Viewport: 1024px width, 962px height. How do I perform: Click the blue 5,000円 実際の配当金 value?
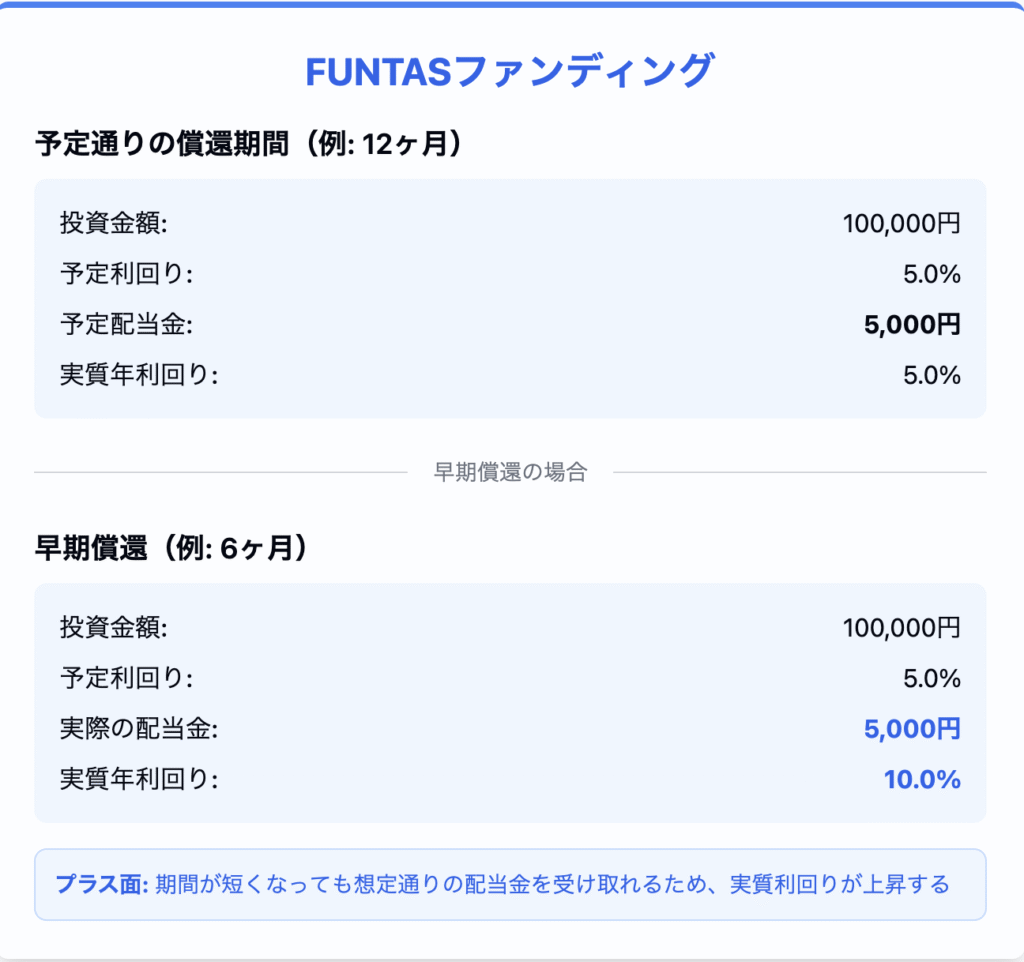[x=912, y=729]
